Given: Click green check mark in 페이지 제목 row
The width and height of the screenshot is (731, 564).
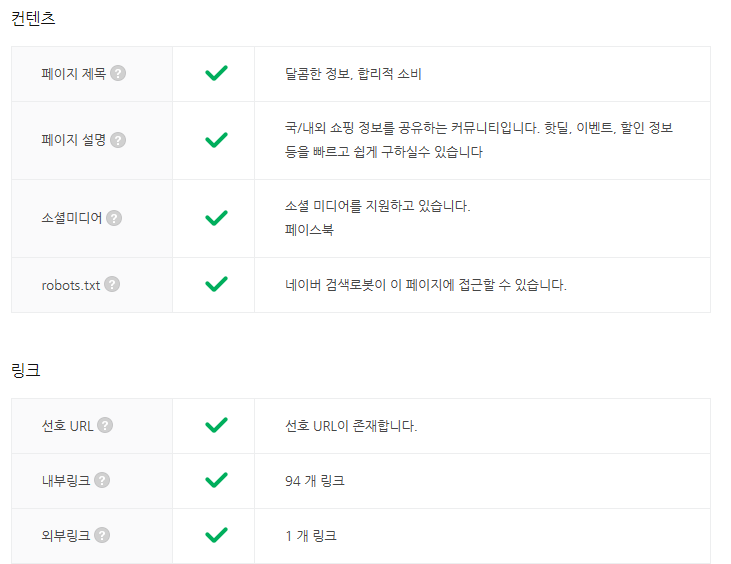Looking at the screenshot, I should pyautogui.click(x=216, y=73).
